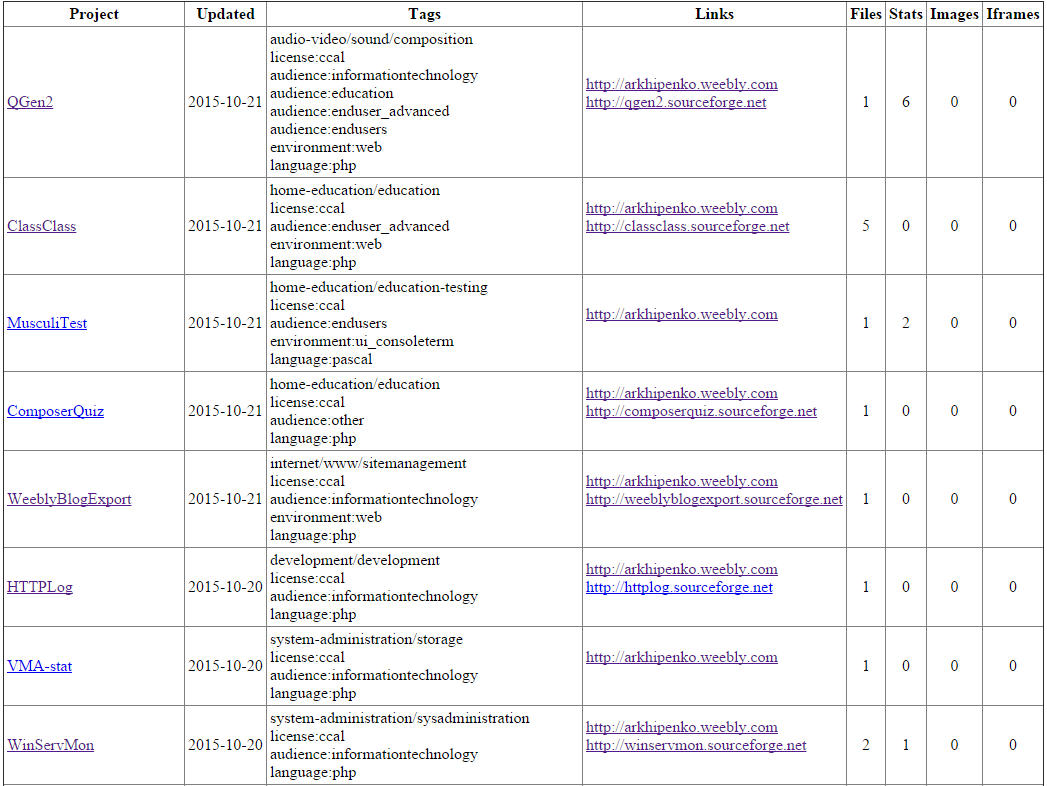Open the classclass.sourceforge.net link
Image resolution: width=1047 pixels, height=786 pixels.
687,226
